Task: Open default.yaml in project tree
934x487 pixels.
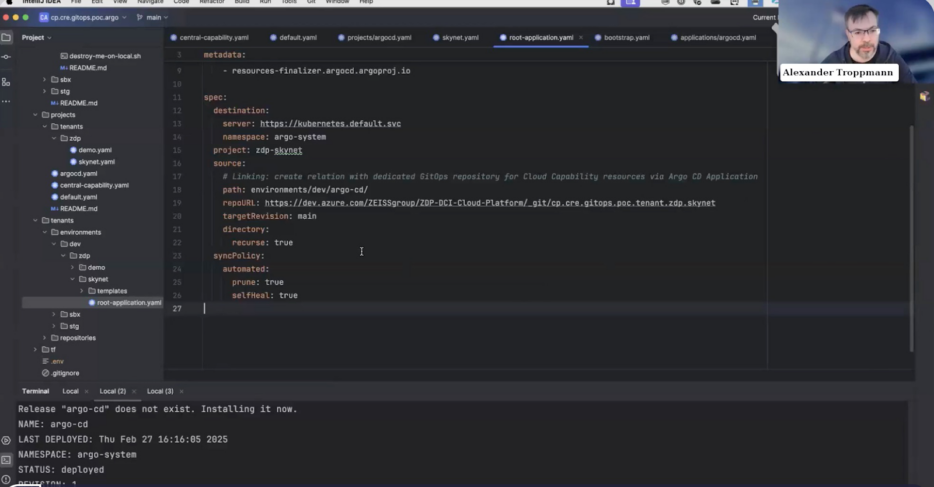Action: click(x=78, y=197)
